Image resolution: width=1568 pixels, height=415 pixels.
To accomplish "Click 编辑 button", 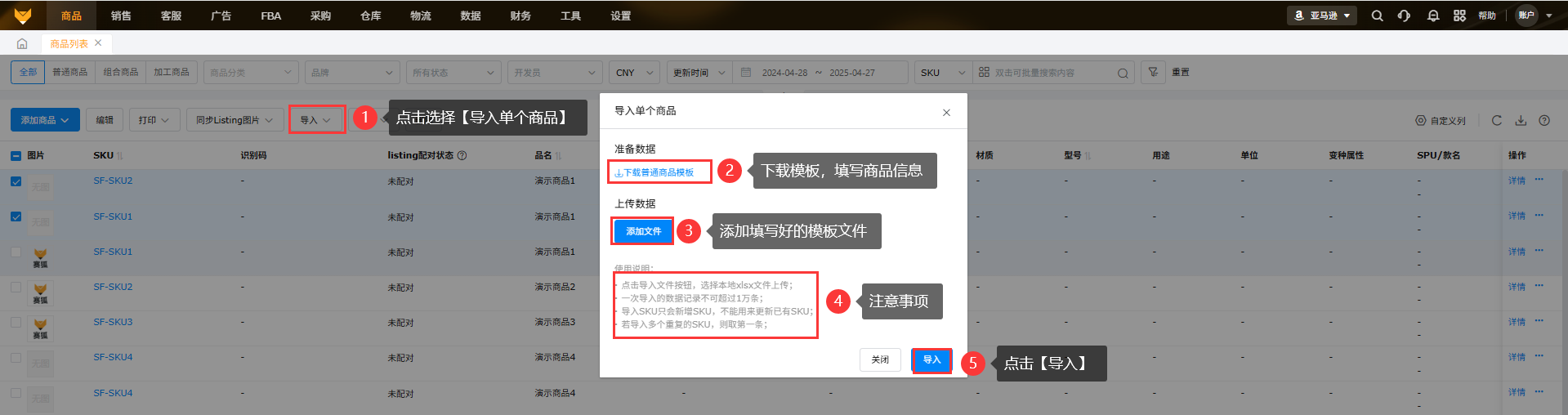I will coord(105,120).
